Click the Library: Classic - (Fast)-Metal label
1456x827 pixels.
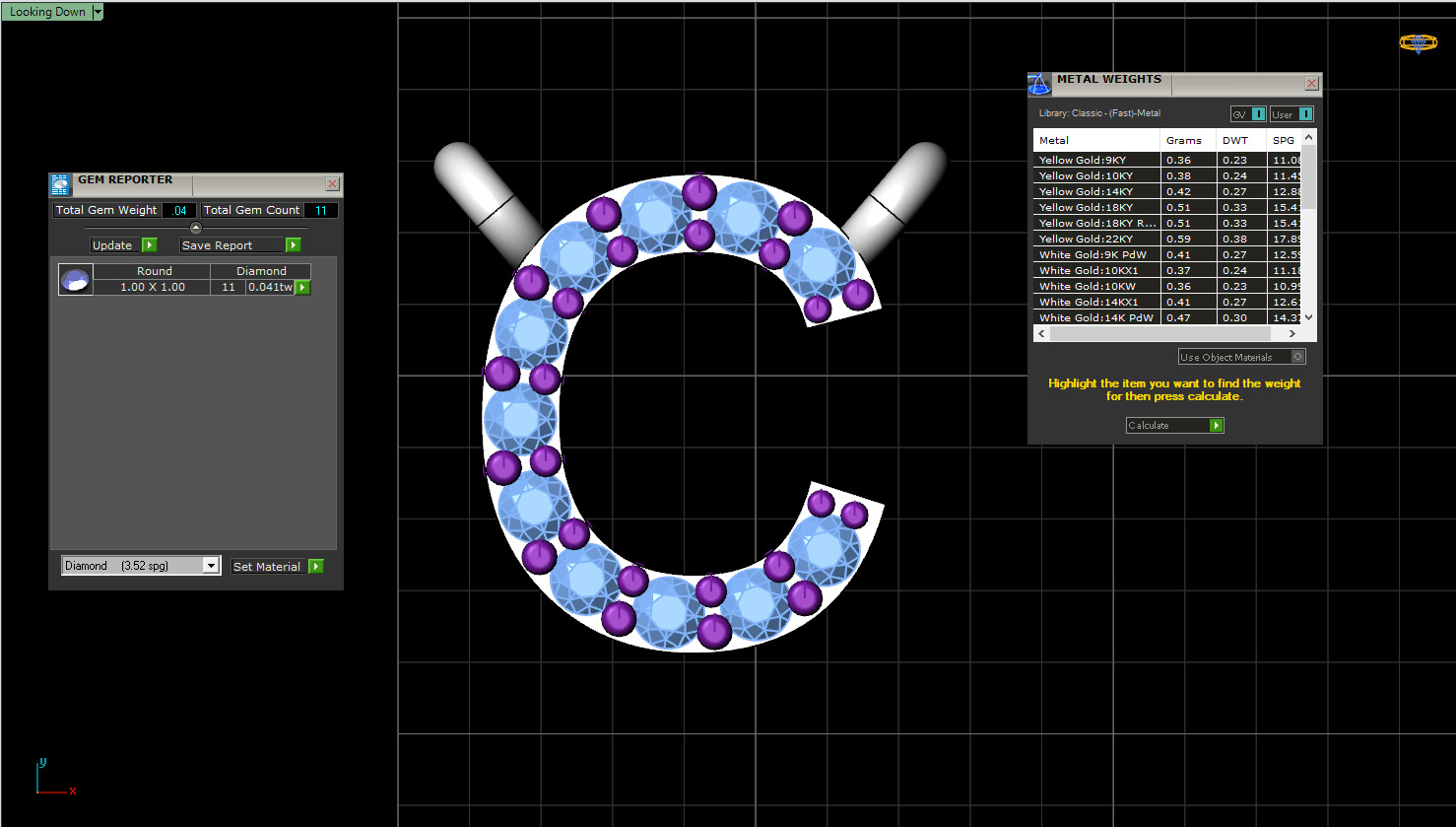(x=1099, y=113)
